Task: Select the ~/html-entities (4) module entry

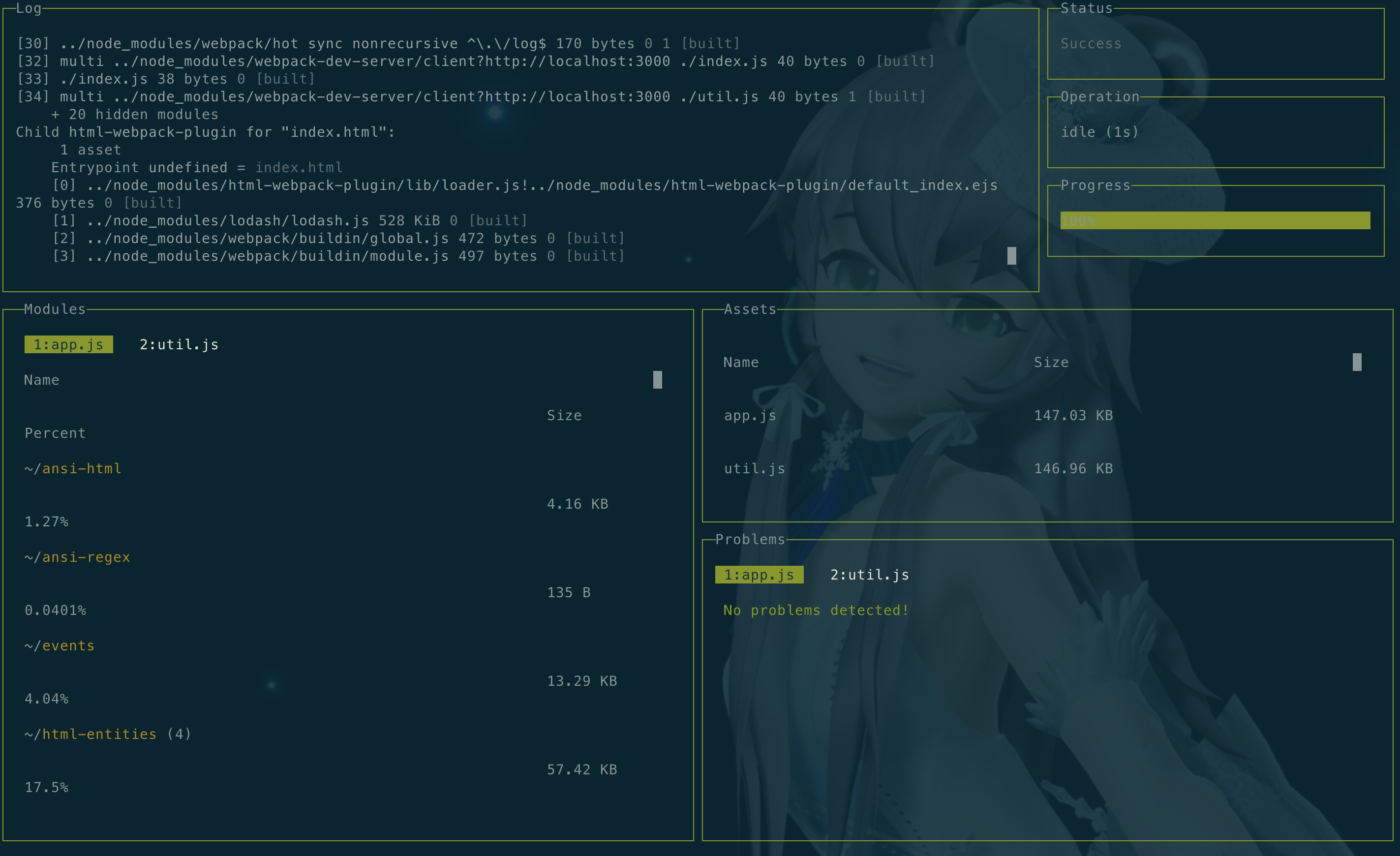Action: [108, 734]
